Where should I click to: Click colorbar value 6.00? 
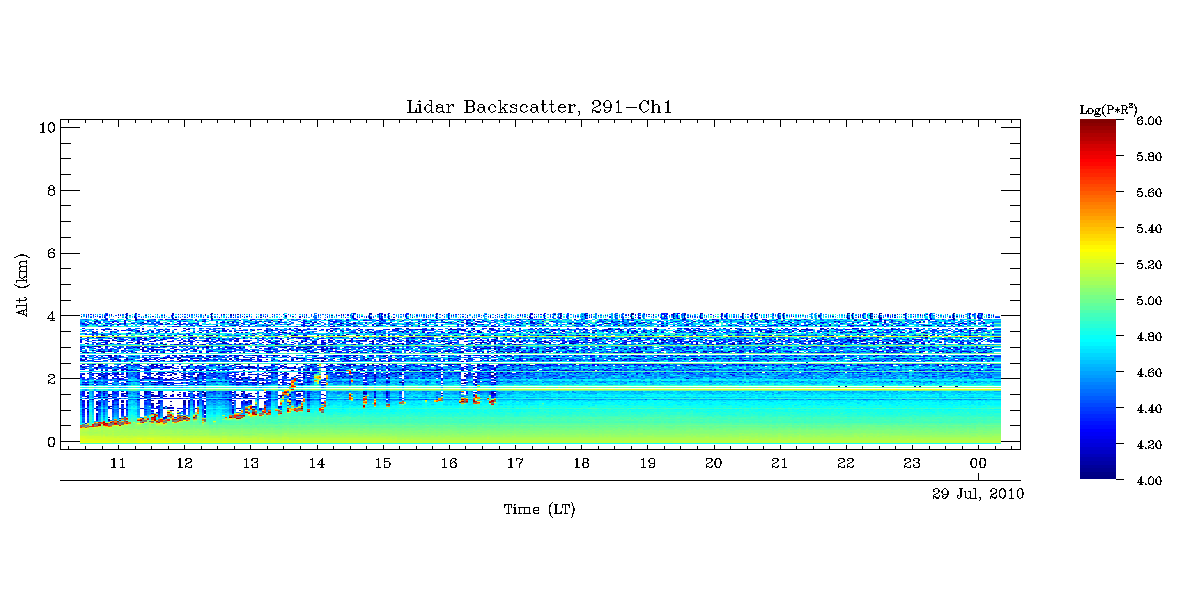tap(1149, 121)
